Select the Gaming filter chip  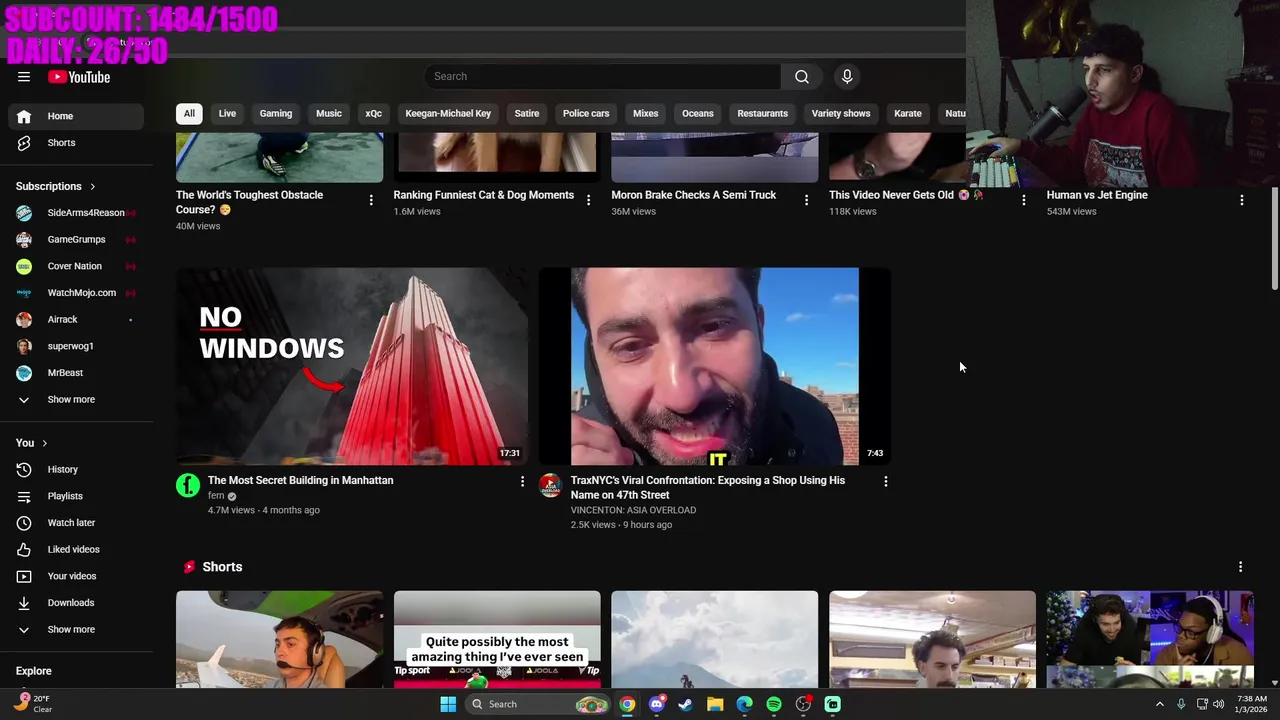point(276,114)
